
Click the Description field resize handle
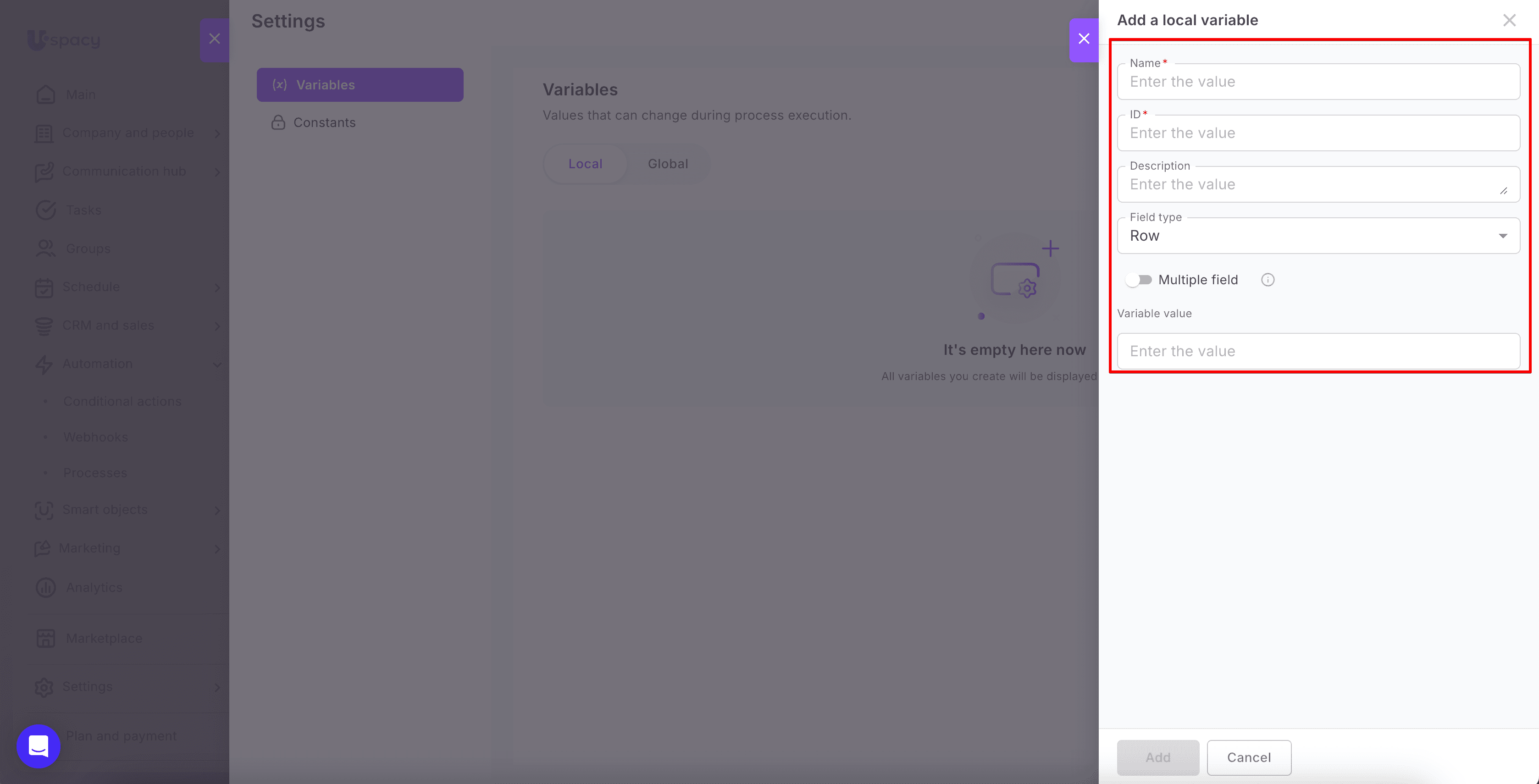pyautogui.click(x=1503, y=191)
